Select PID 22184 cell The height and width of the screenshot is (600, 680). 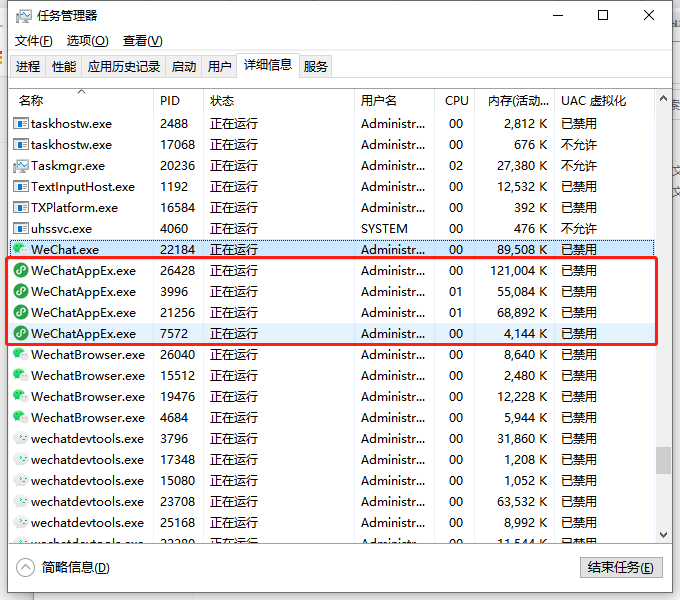[177, 250]
